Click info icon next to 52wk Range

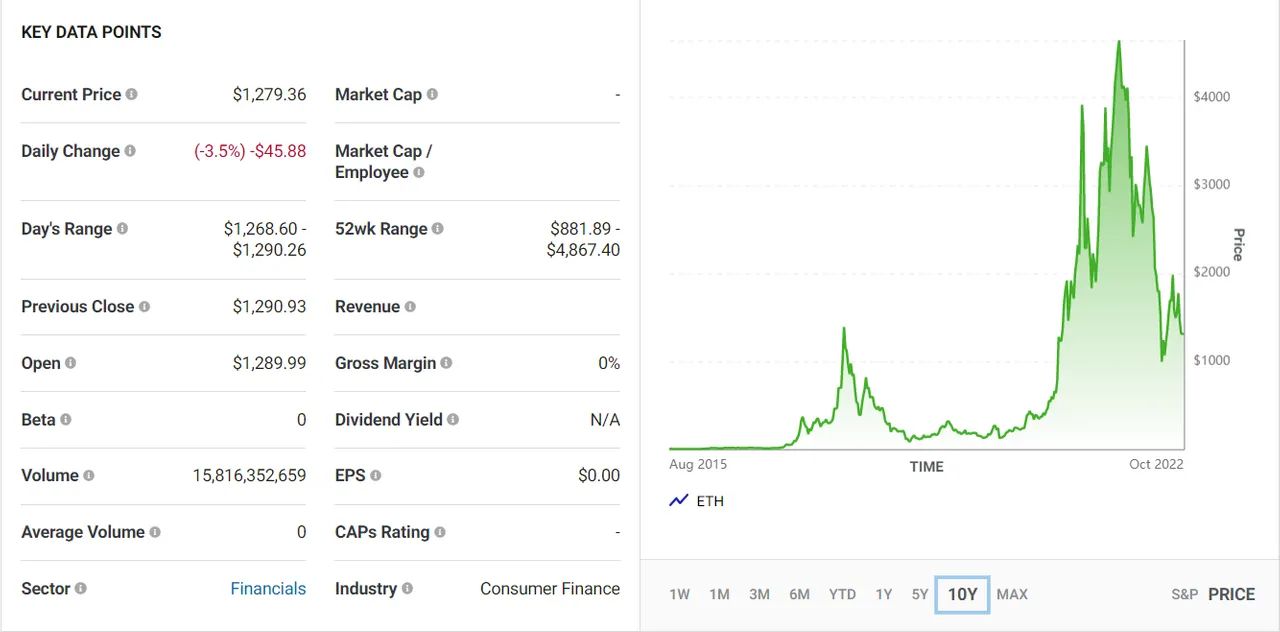click(x=437, y=228)
